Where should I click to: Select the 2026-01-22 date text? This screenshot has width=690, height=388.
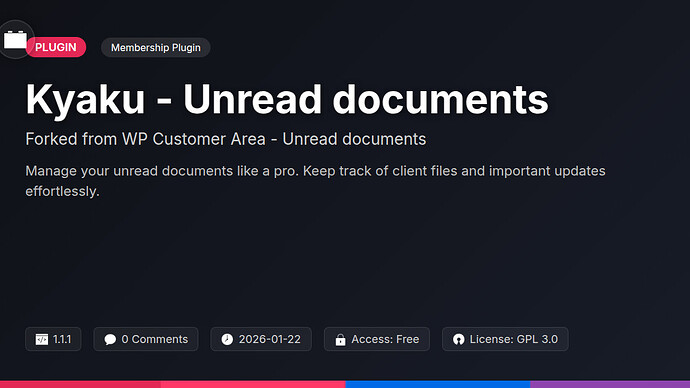click(x=270, y=339)
